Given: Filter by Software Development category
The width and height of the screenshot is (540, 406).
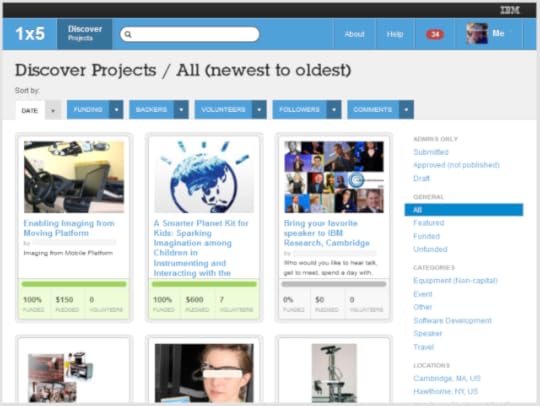Looking at the screenshot, I should pos(453,321).
